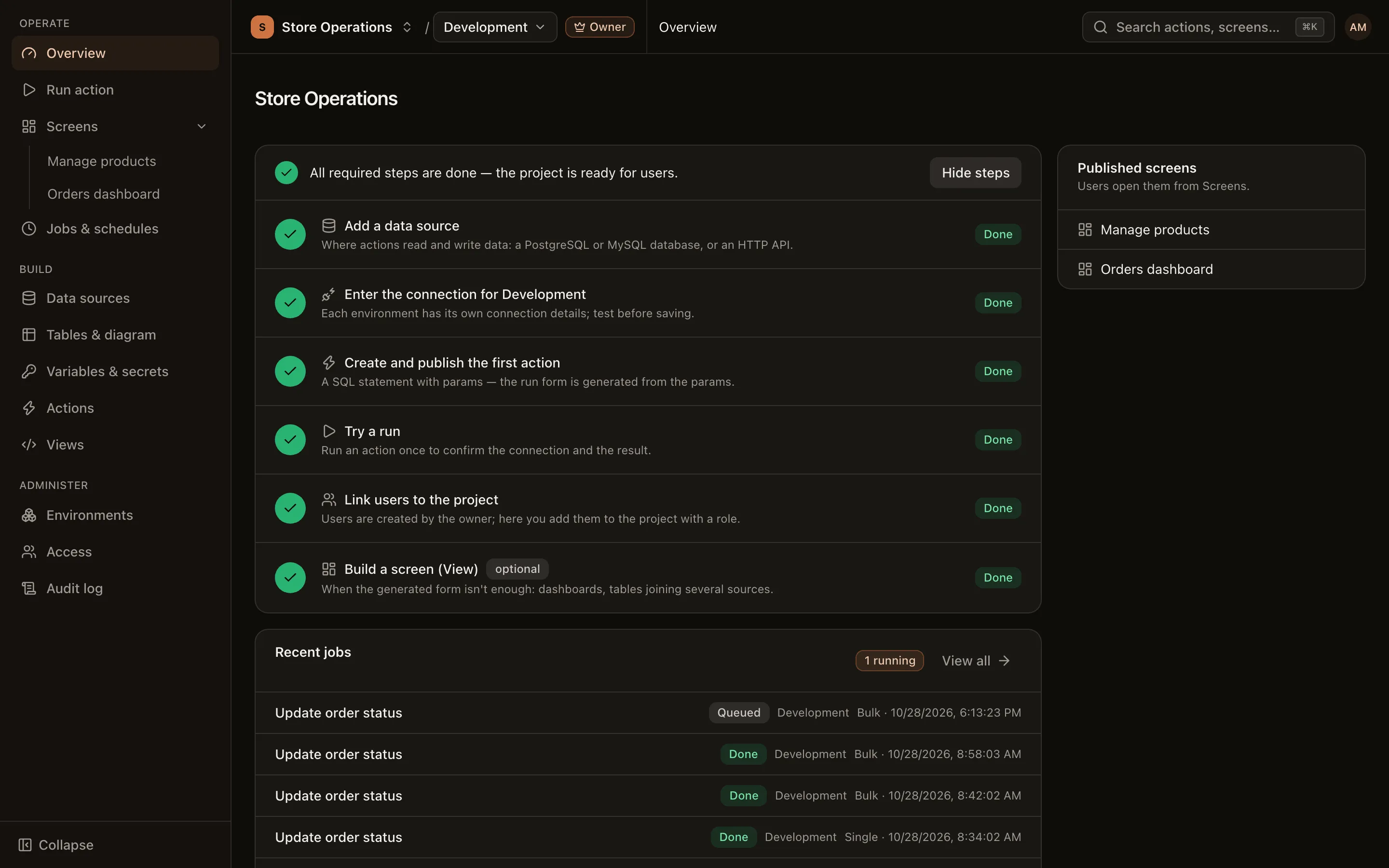Click the Hide steps button
The width and height of the screenshot is (1389, 868).
[x=975, y=173]
